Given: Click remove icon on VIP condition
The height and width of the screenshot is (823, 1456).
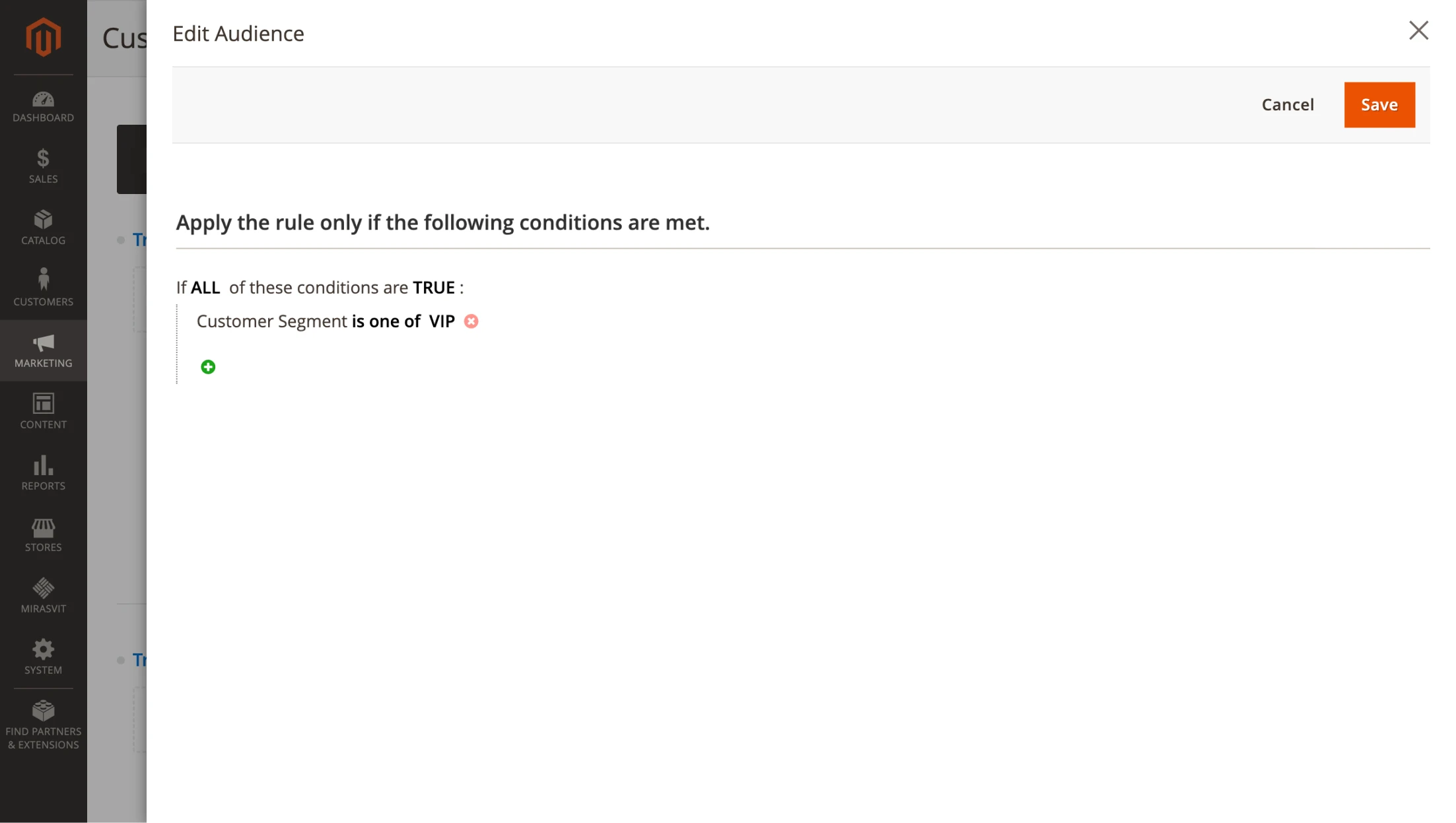Looking at the screenshot, I should pos(471,321).
